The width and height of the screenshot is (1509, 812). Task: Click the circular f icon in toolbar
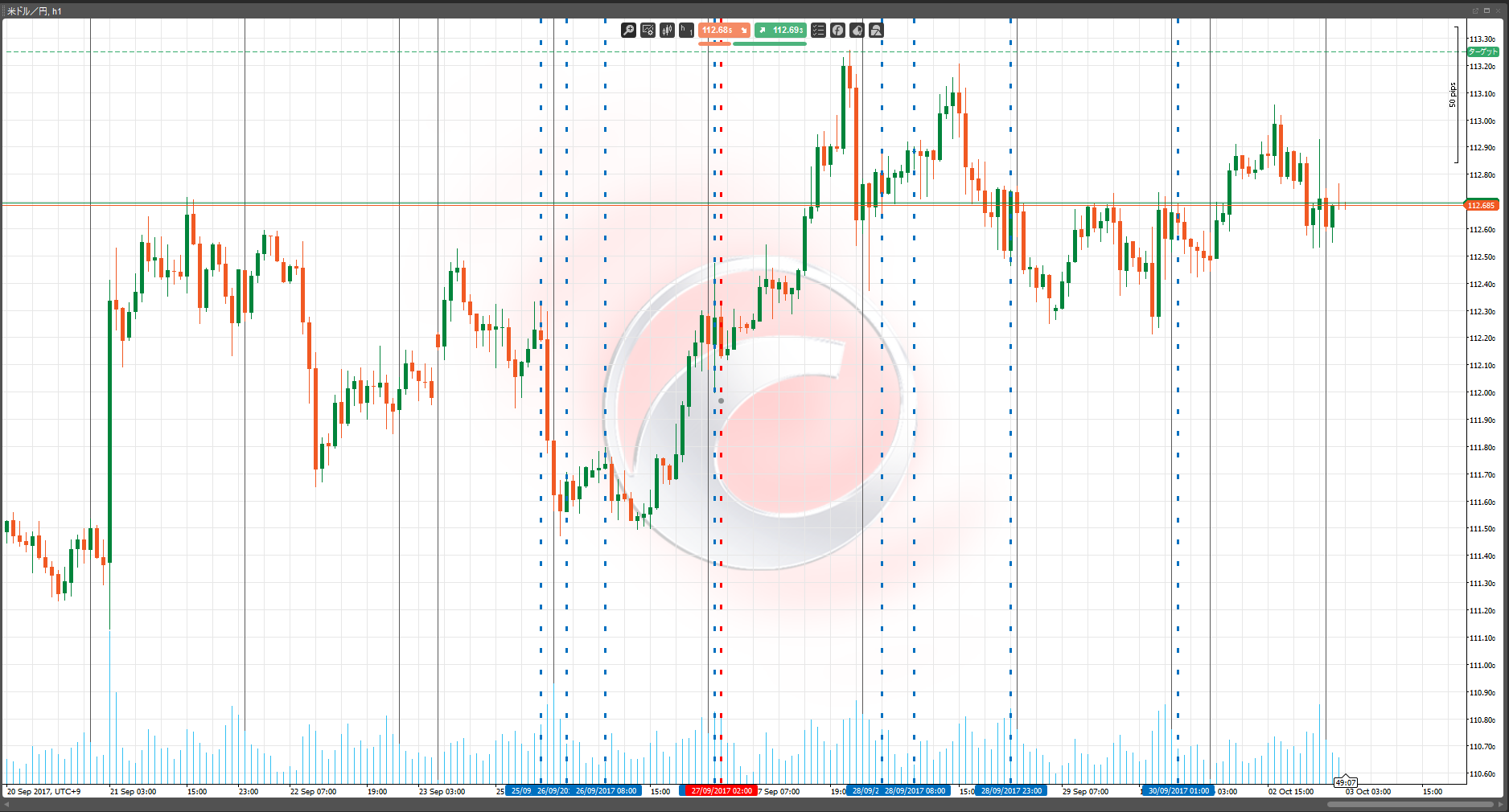point(837,31)
